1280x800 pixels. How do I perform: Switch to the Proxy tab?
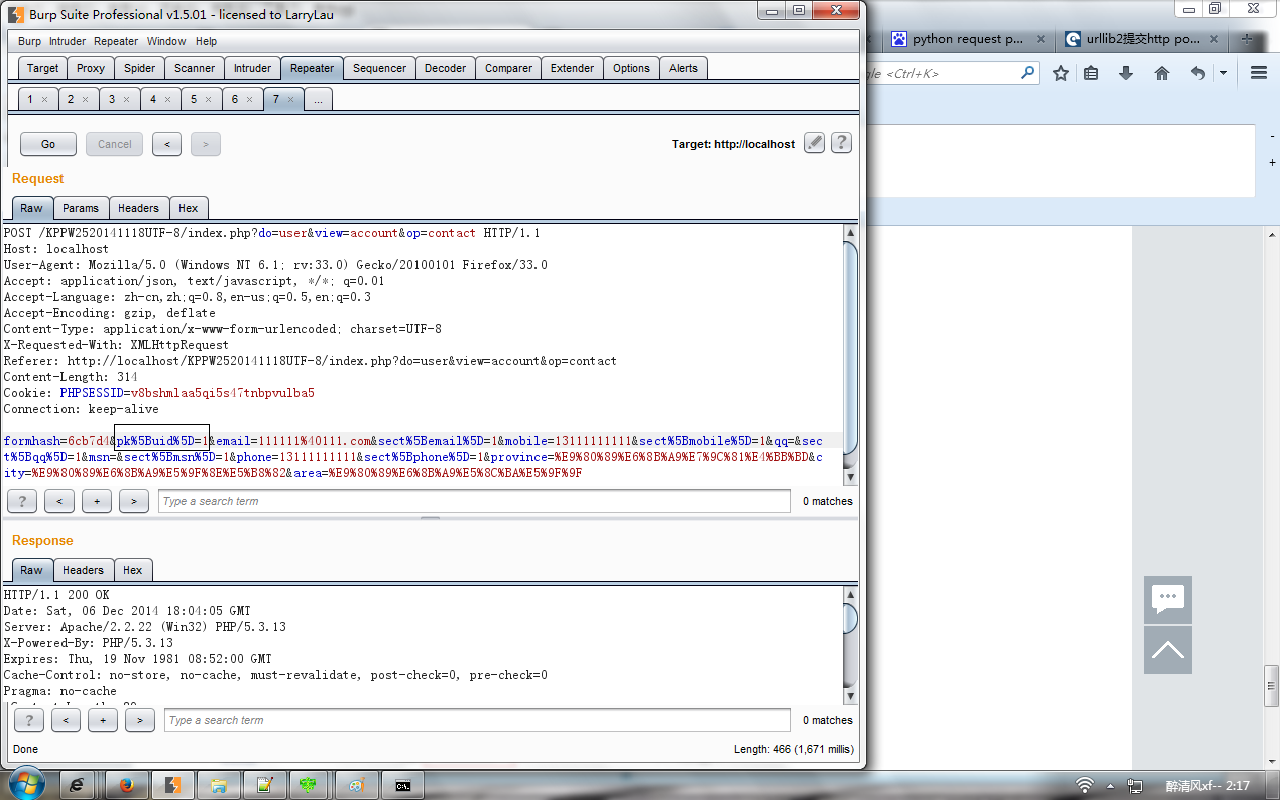91,68
